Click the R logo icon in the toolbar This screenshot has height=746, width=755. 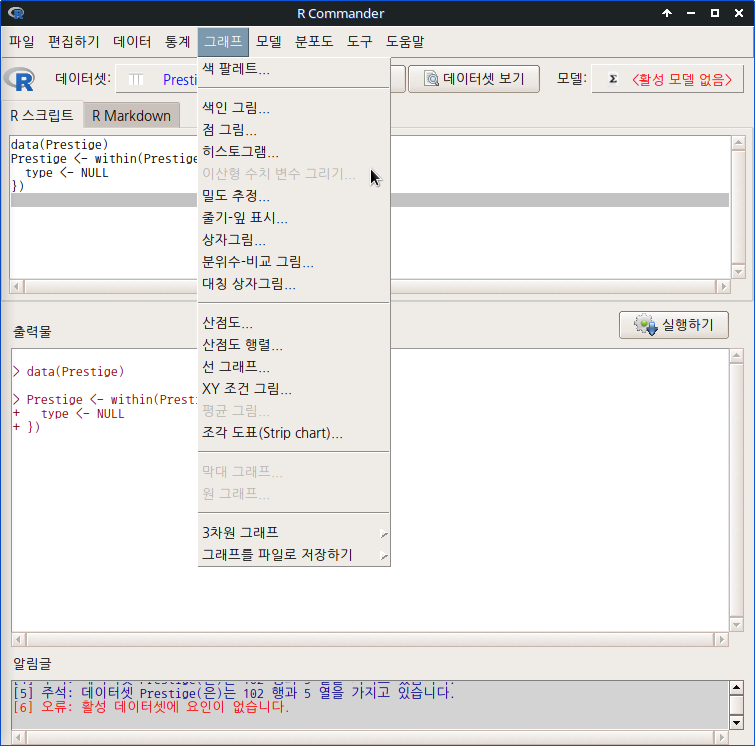coord(19,79)
